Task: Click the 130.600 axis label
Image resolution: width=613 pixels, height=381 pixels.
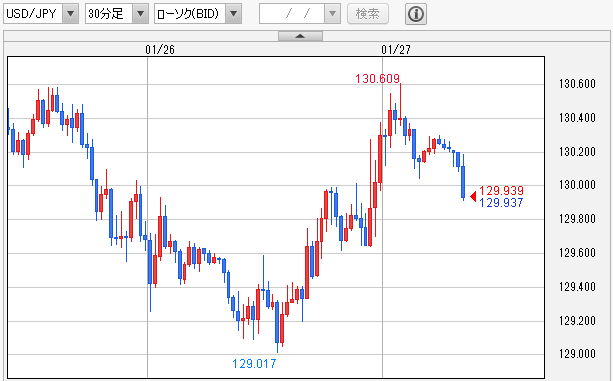Action: [x=577, y=84]
